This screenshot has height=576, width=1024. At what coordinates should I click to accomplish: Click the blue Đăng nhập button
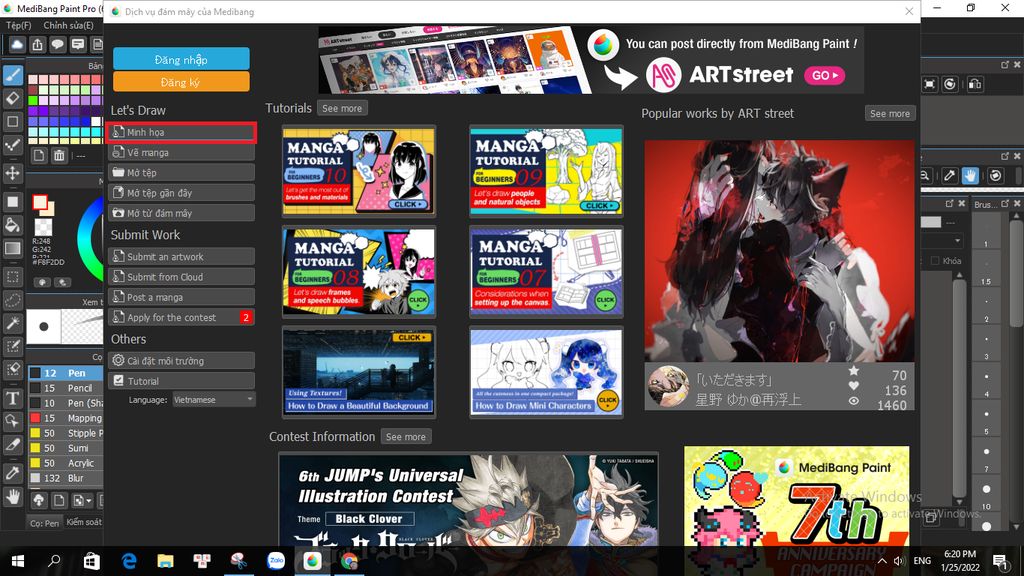(x=181, y=59)
